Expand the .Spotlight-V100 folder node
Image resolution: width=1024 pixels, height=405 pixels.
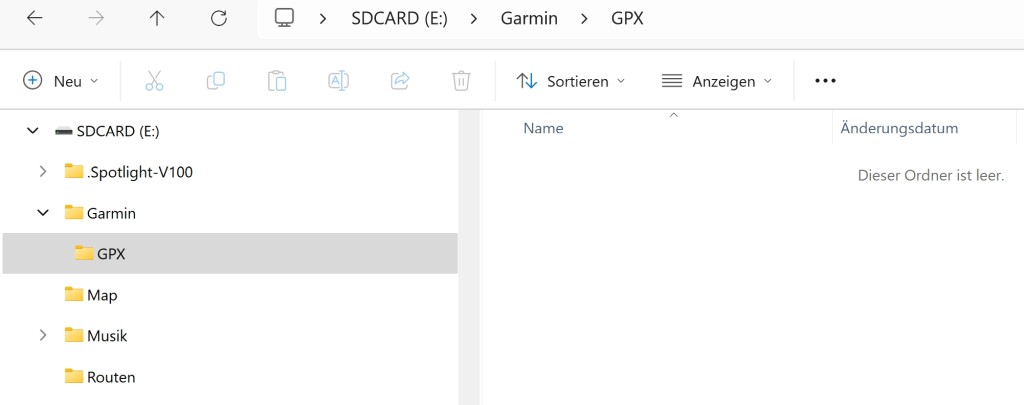pos(42,172)
